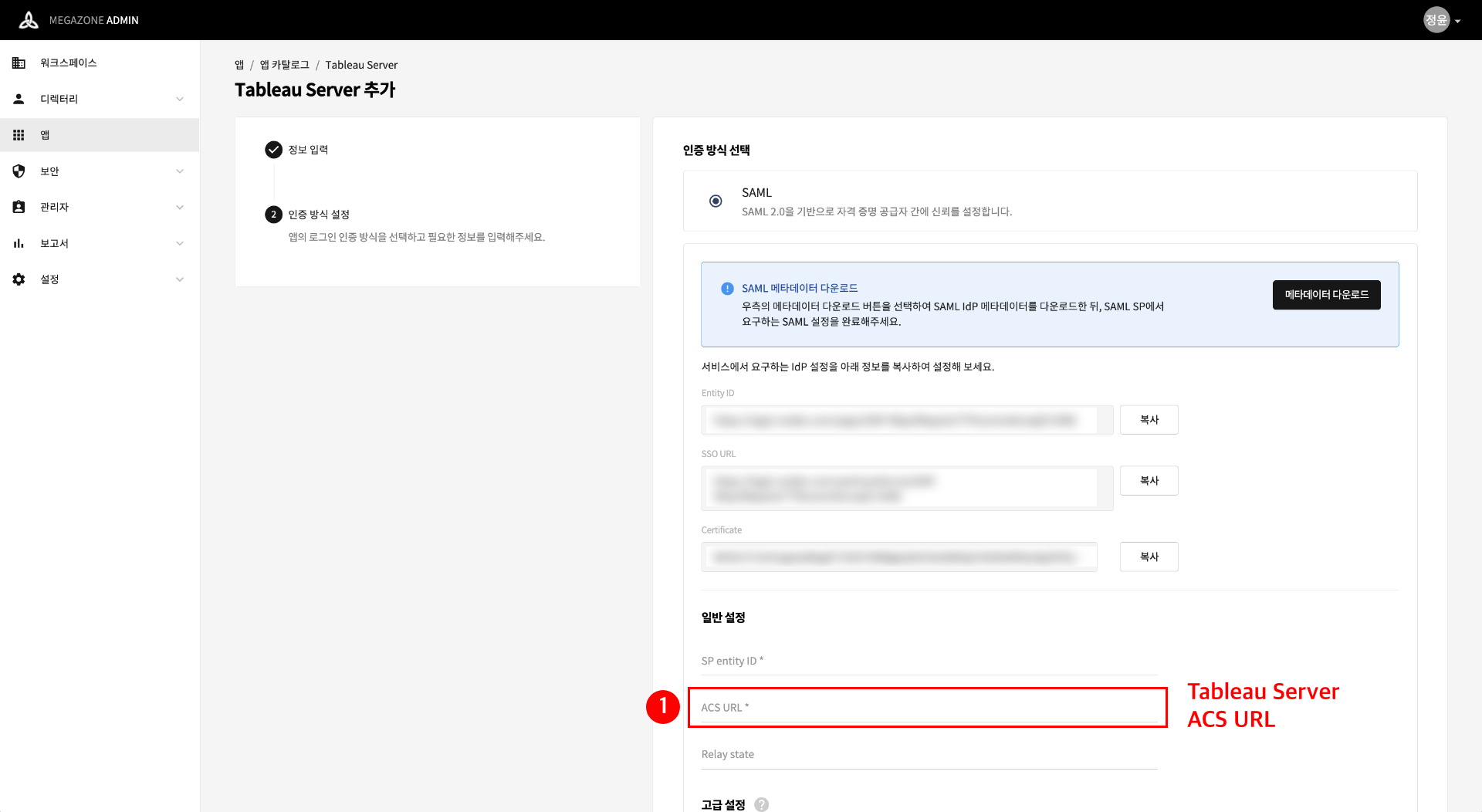Click the SAML metadata info icon
Screen dimensions: 1482x812
tap(727, 289)
